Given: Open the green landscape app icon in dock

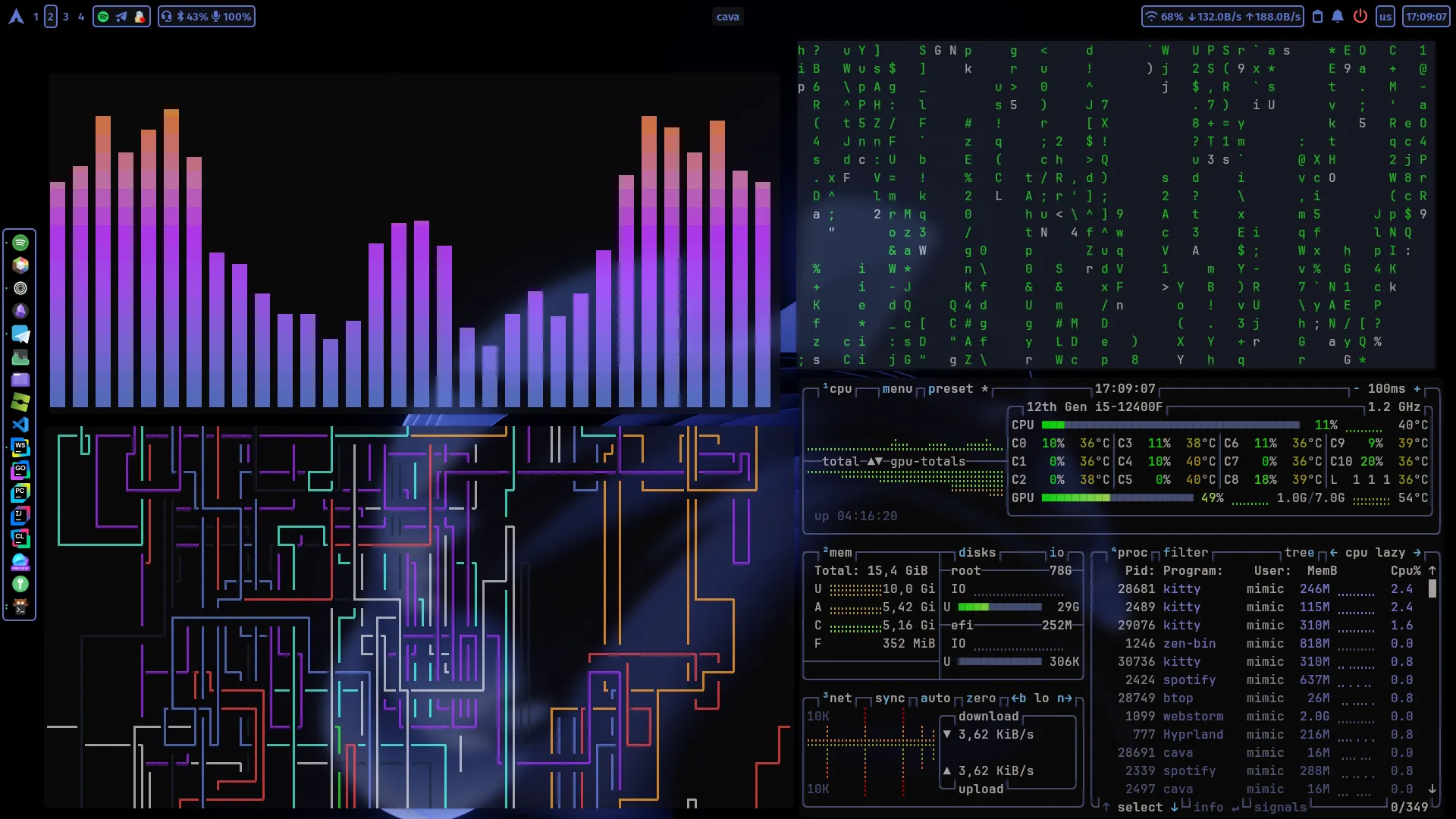Looking at the screenshot, I should (x=20, y=356).
